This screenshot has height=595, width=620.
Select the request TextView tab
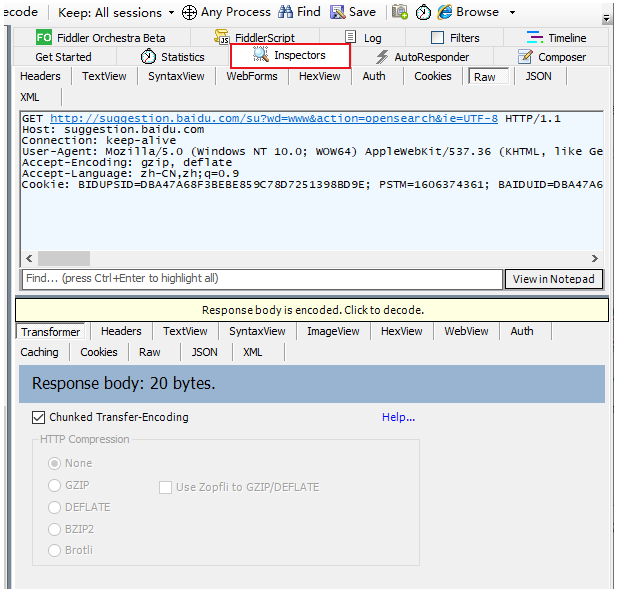coord(104,76)
